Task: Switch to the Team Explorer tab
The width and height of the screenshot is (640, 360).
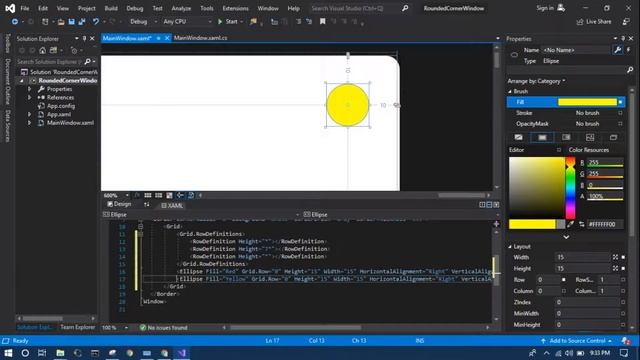Action: point(78,327)
